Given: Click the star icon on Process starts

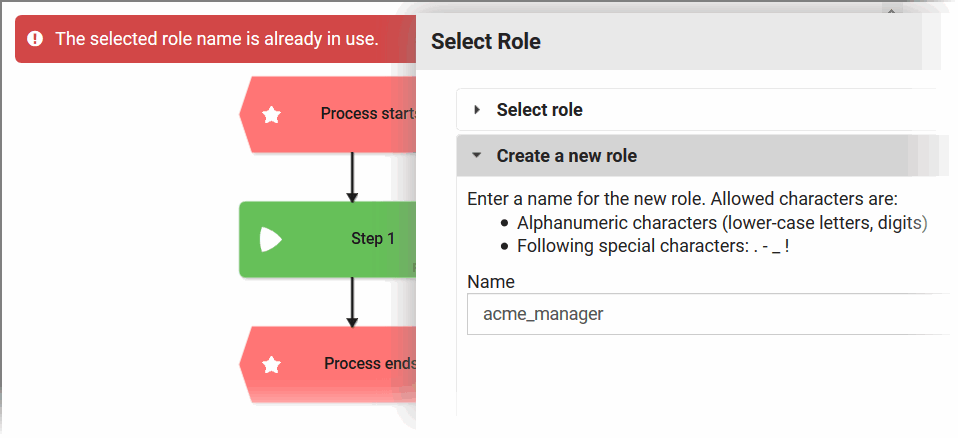Looking at the screenshot, I should 271,115.
